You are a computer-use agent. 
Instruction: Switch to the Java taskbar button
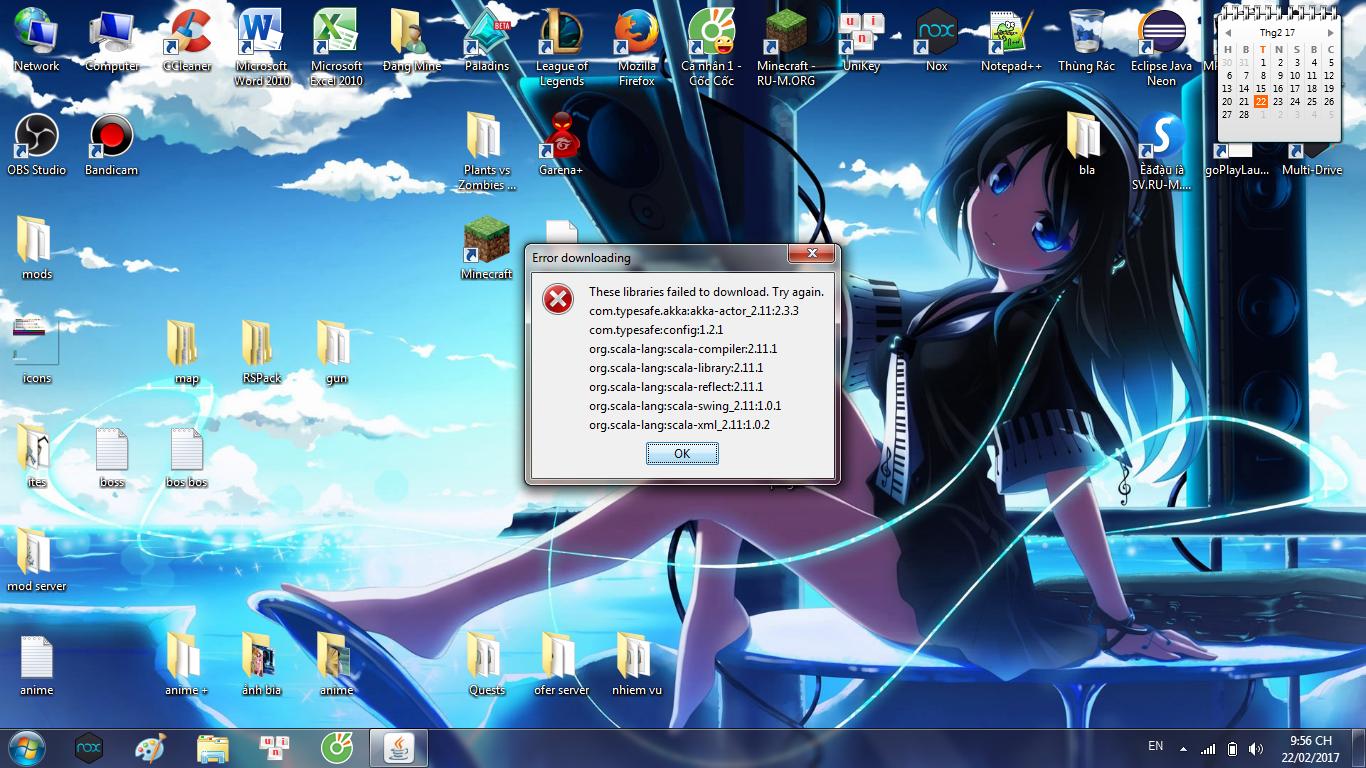tap(399, 747)
